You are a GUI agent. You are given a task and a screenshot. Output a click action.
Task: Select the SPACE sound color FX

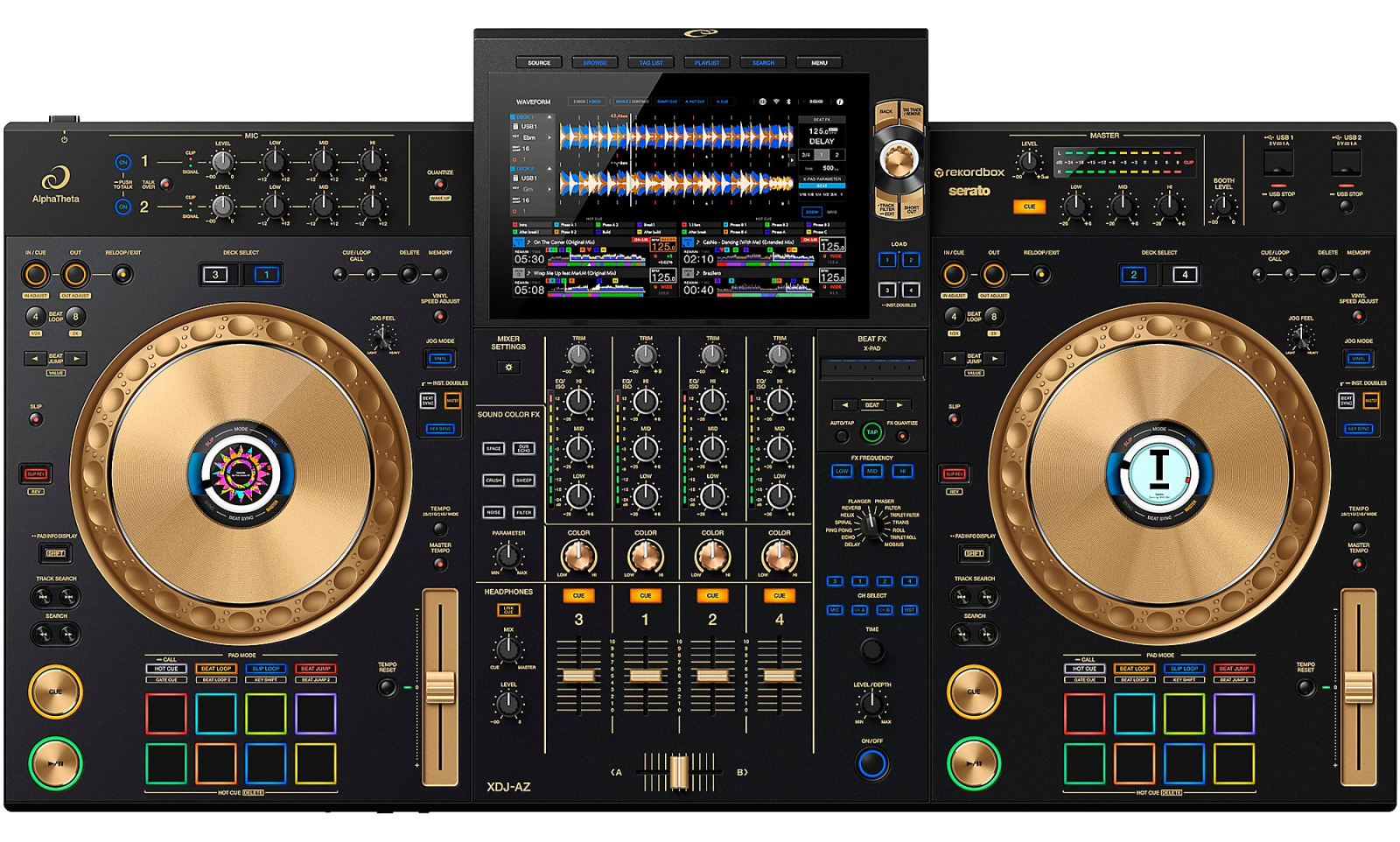coord(493,448)
